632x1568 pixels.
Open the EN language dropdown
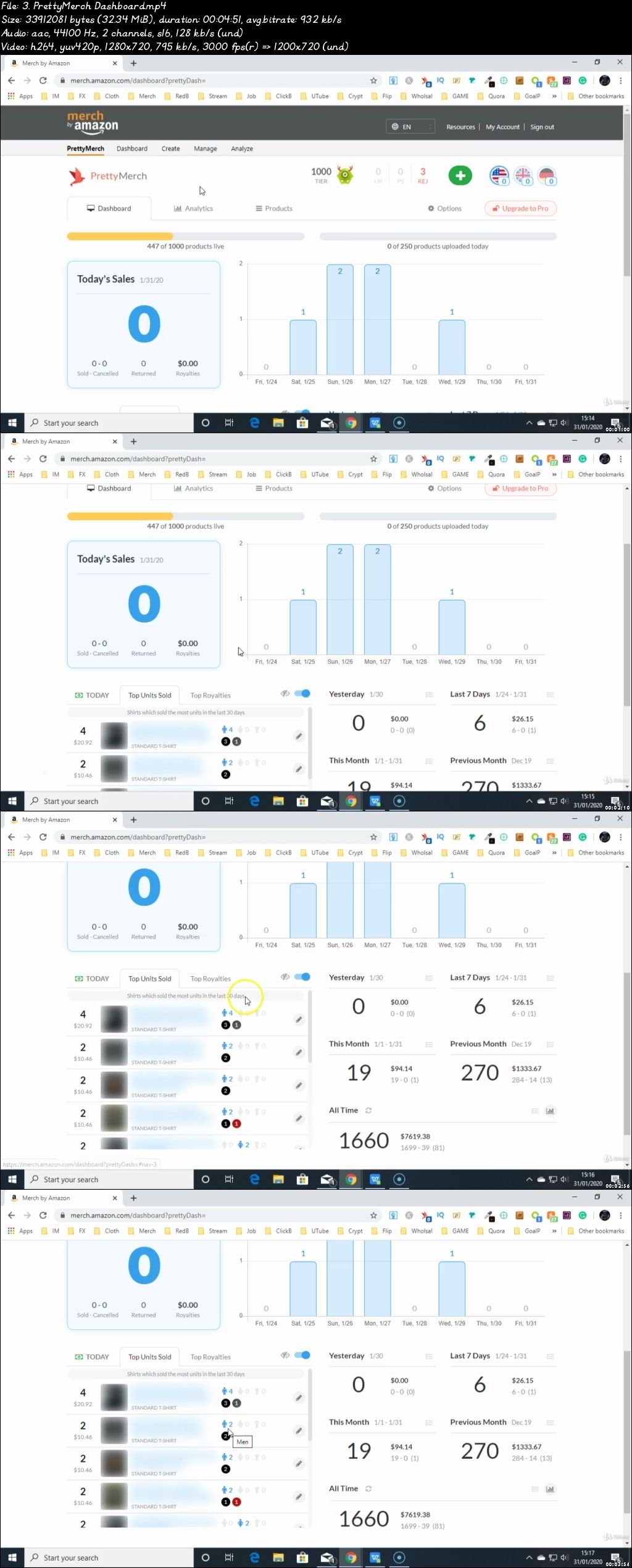410,127
